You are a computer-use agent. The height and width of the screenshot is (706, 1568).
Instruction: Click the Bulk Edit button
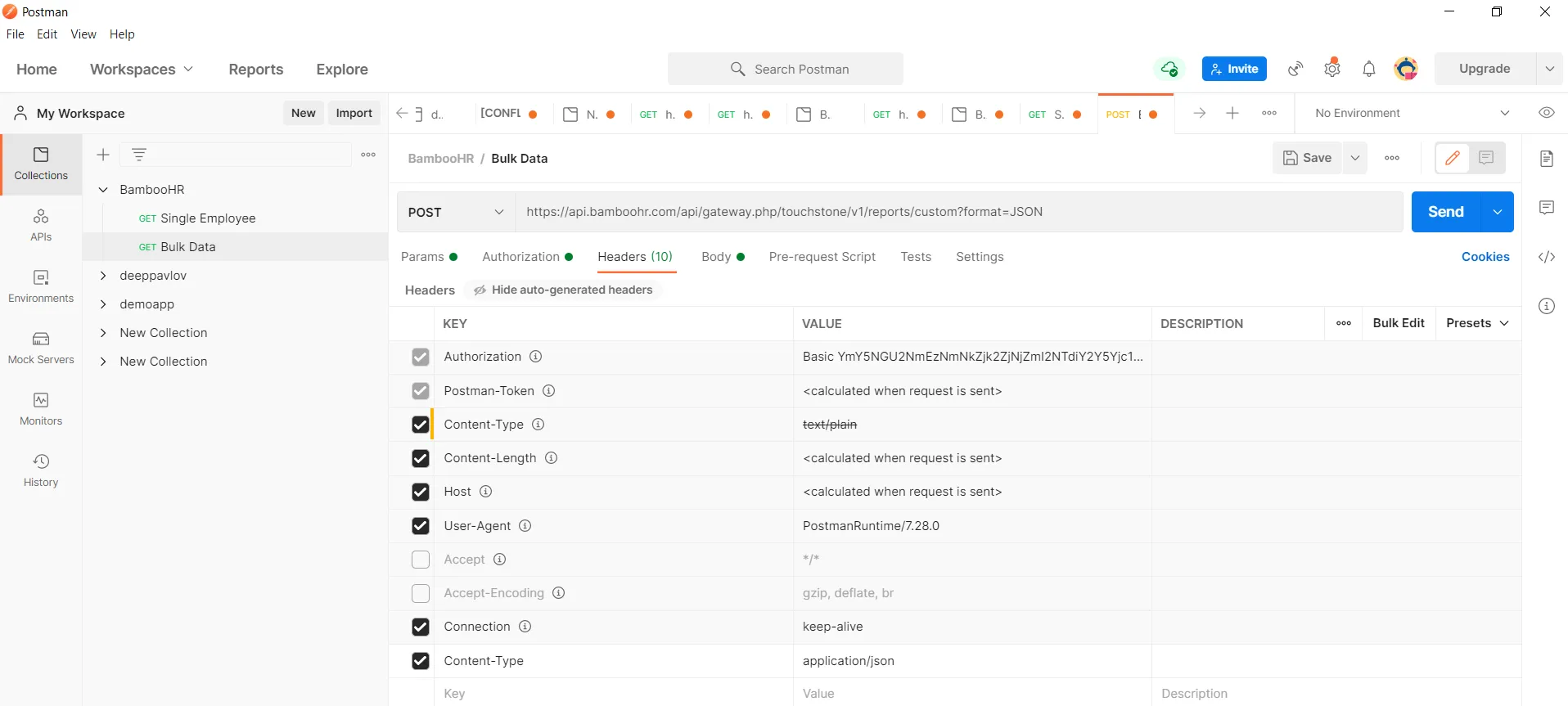tap(1399, 323)
